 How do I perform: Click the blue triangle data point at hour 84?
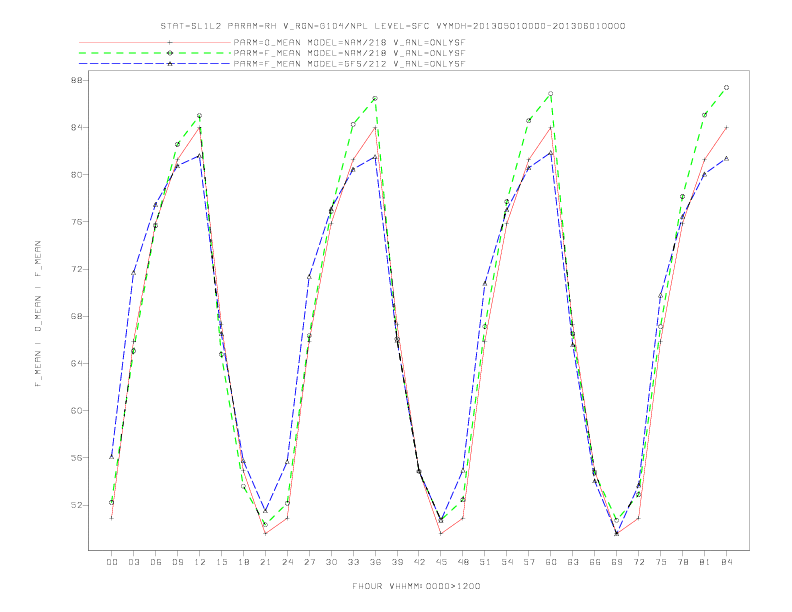coord(726,159)
